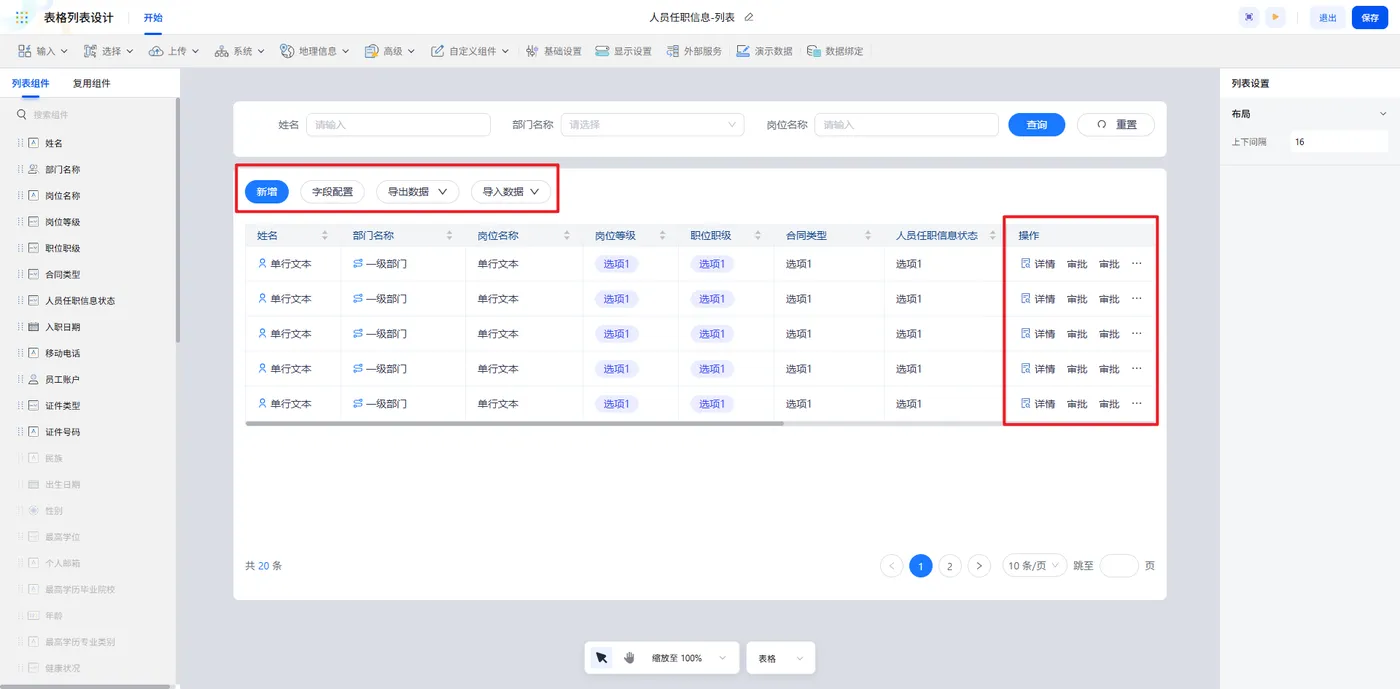The width and height of the screenshot is (1400, 689).
Task: Click the edit pencil icon beside the title
Action: (x=749, y=17)
